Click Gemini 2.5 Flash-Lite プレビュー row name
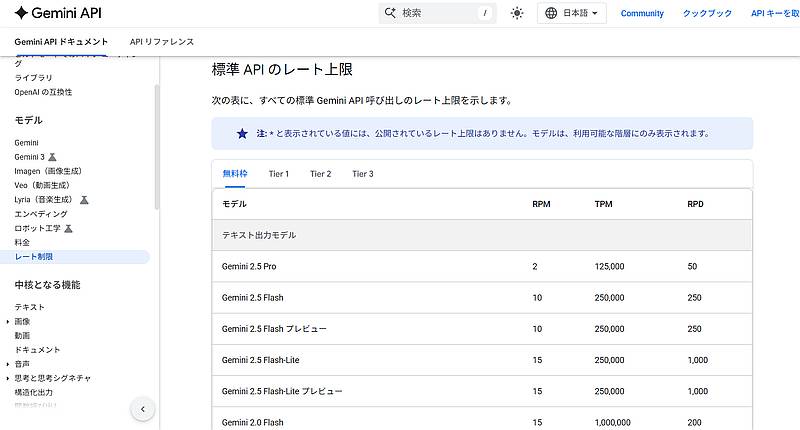Screen dimensions: 800x430 [x=282, y=391]
